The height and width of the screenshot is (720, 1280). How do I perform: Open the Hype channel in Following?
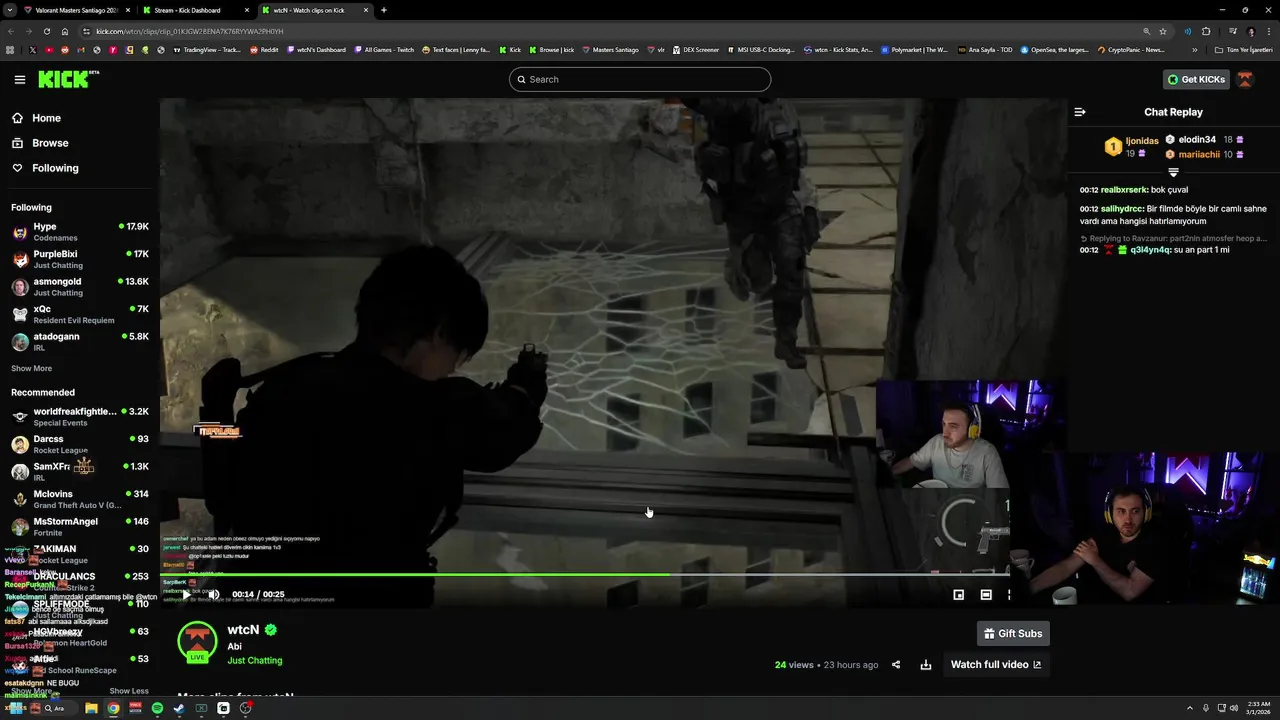point(80,232)
